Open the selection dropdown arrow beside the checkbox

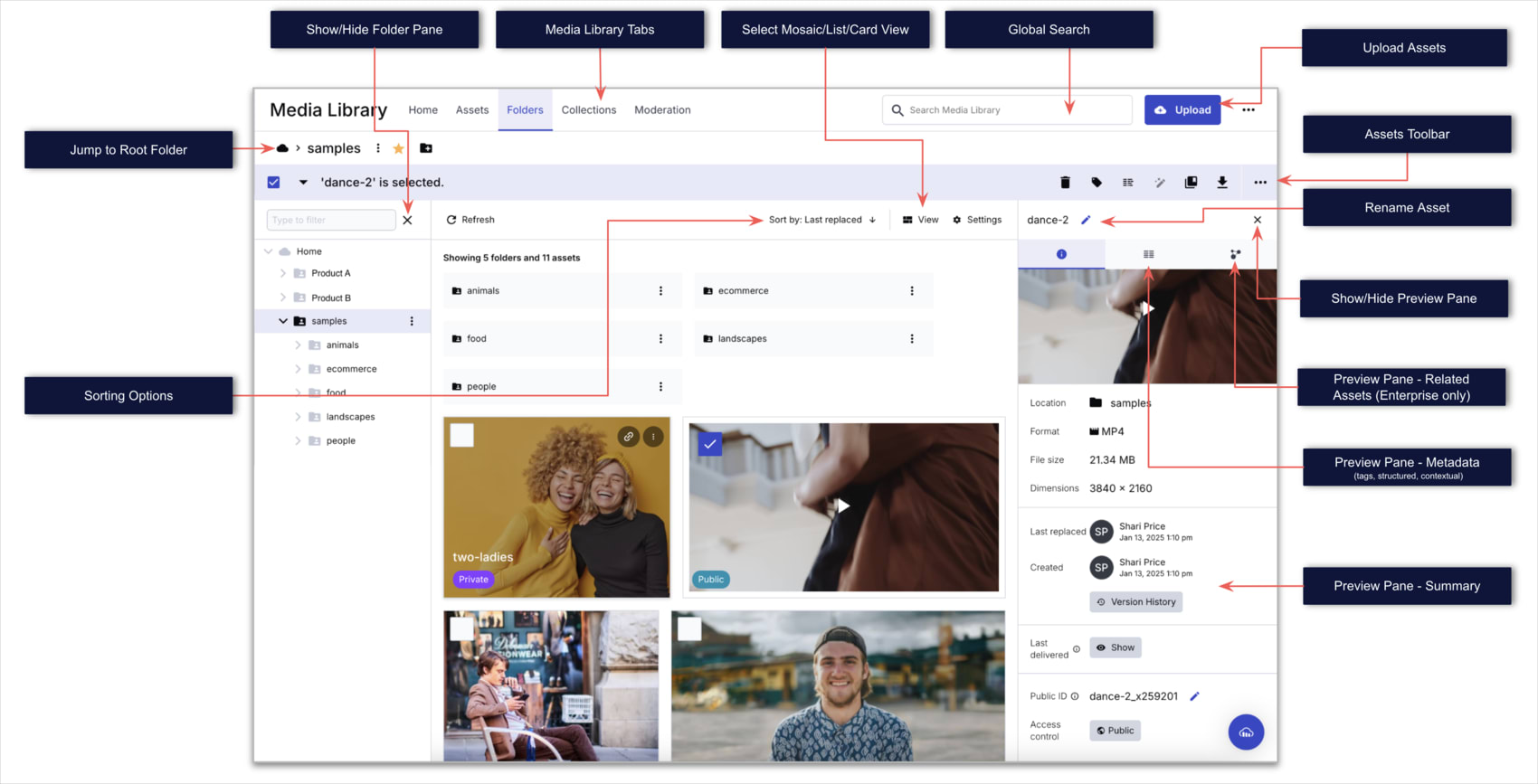(303, 183)
